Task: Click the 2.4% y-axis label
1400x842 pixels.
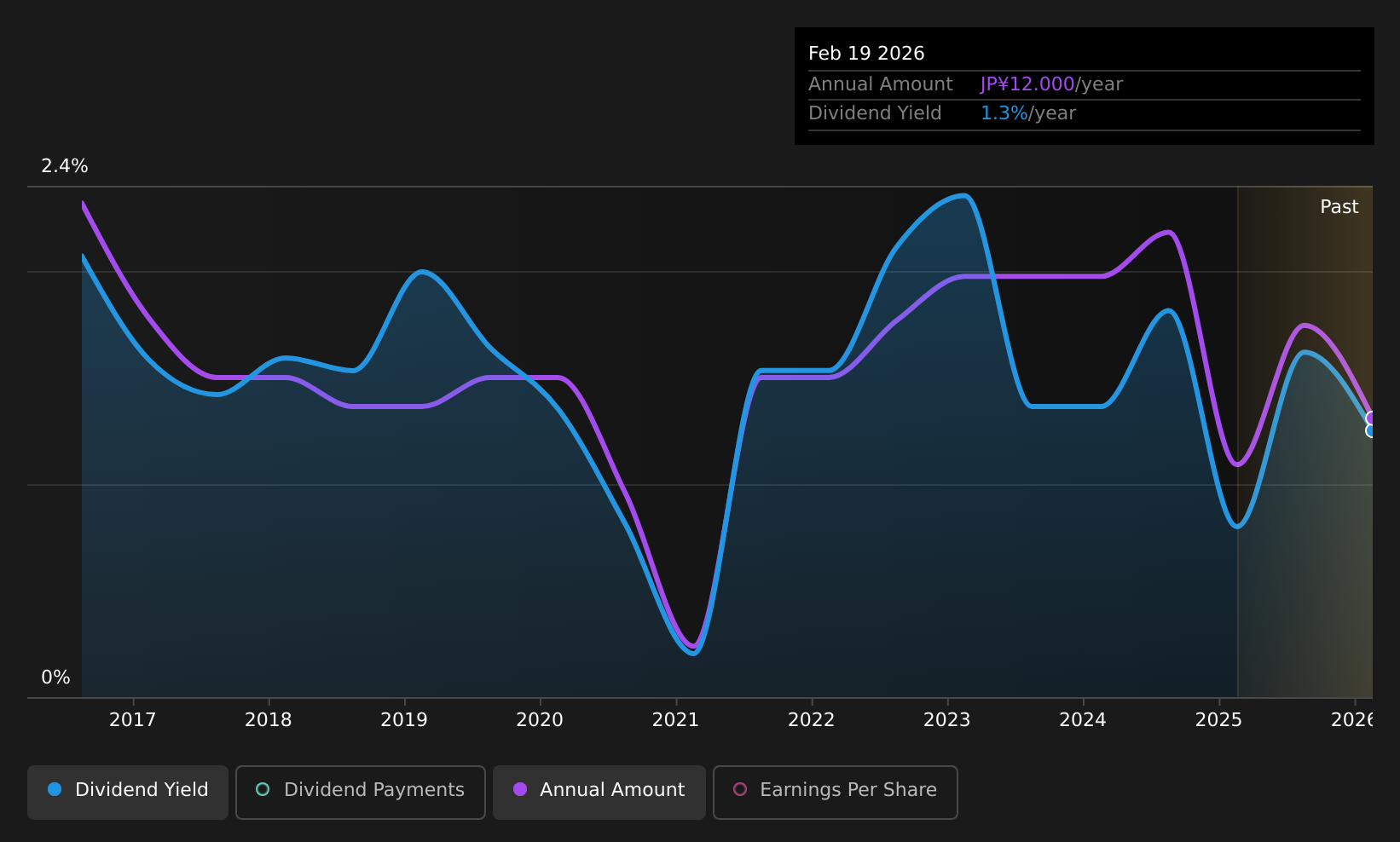Action: pos(65,166)
